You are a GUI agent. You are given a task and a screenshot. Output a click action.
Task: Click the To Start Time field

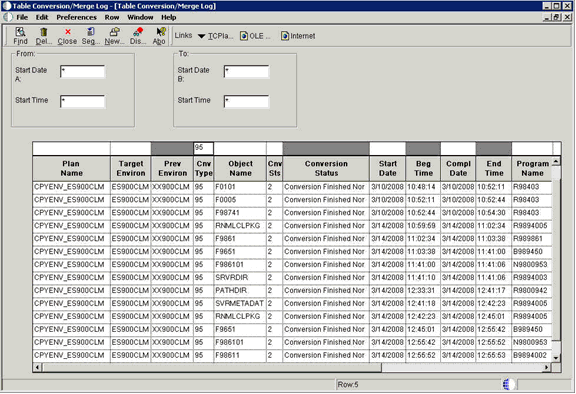pyautogui.click(x=246, y=101)
